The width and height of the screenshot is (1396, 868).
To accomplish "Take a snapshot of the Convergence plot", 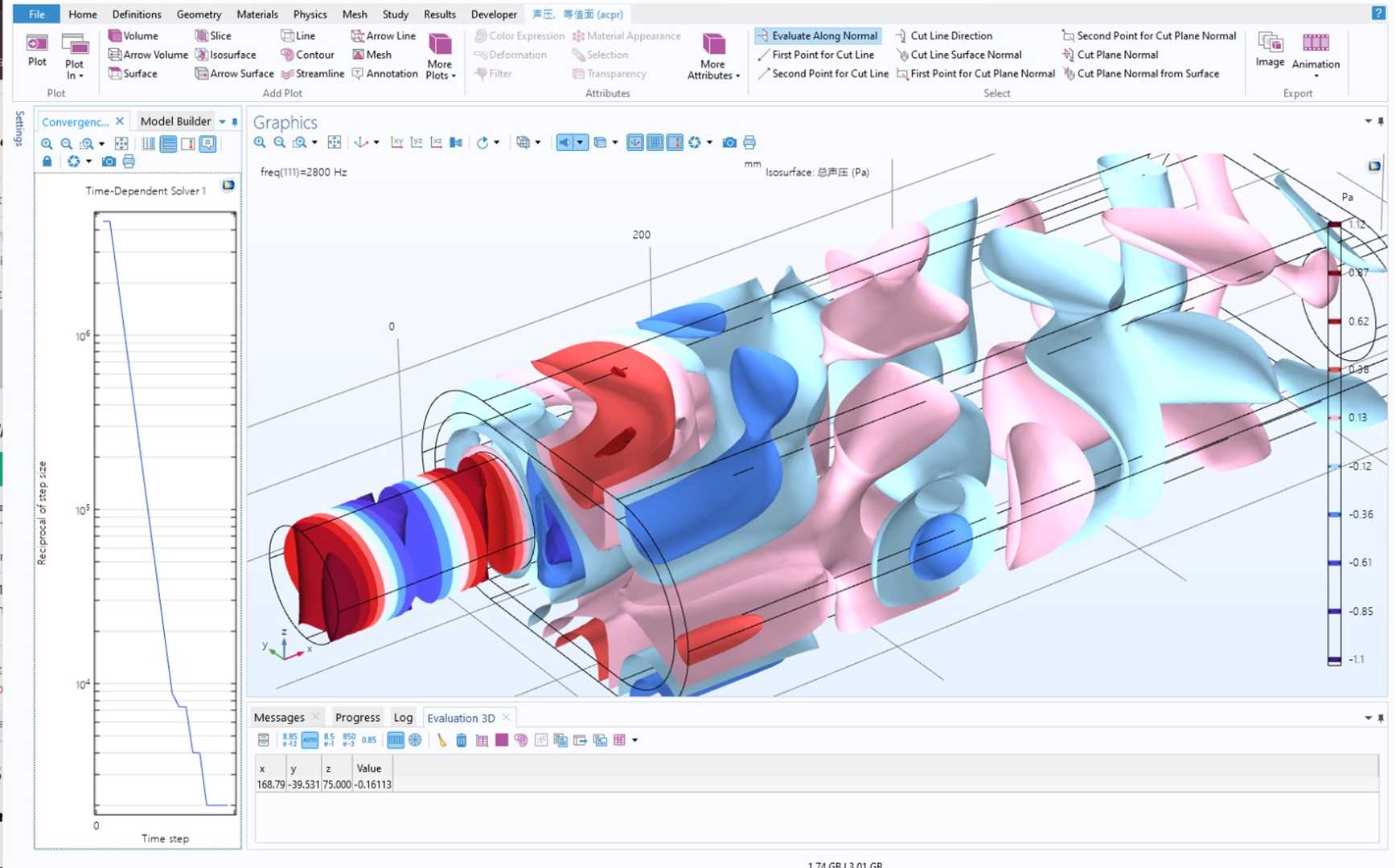I will 109,162.
